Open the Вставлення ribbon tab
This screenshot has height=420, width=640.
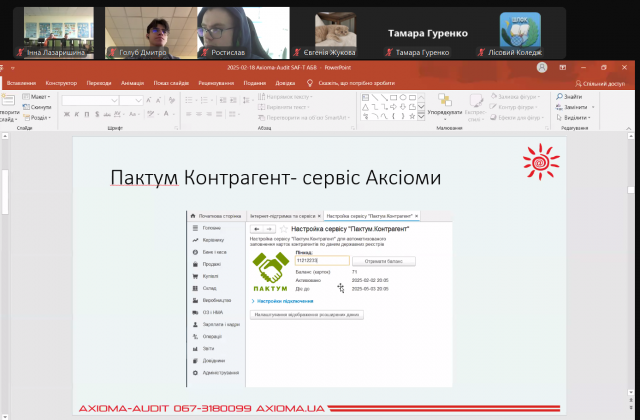pyautogui.click(x=21, y=83)
